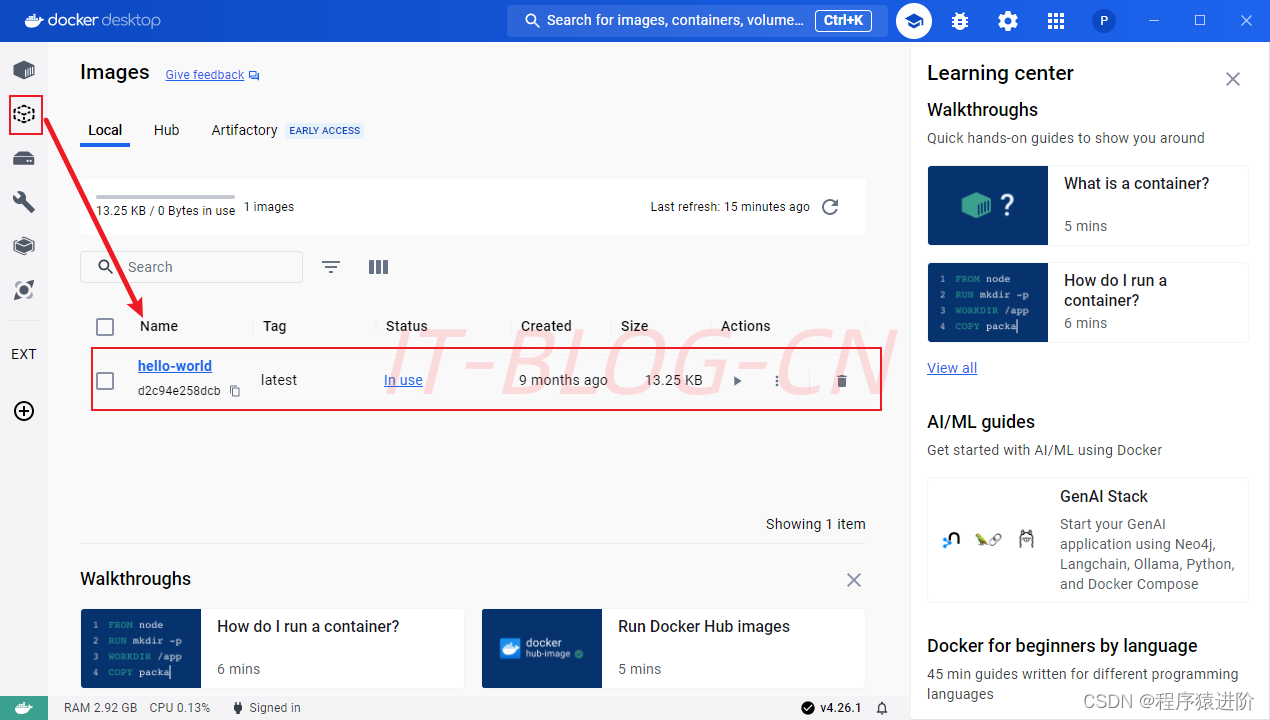Image resolution: width=1270 pixels, height=720 pixels.
Task: Open the filter icon next to search
Action: pos(331,267)
